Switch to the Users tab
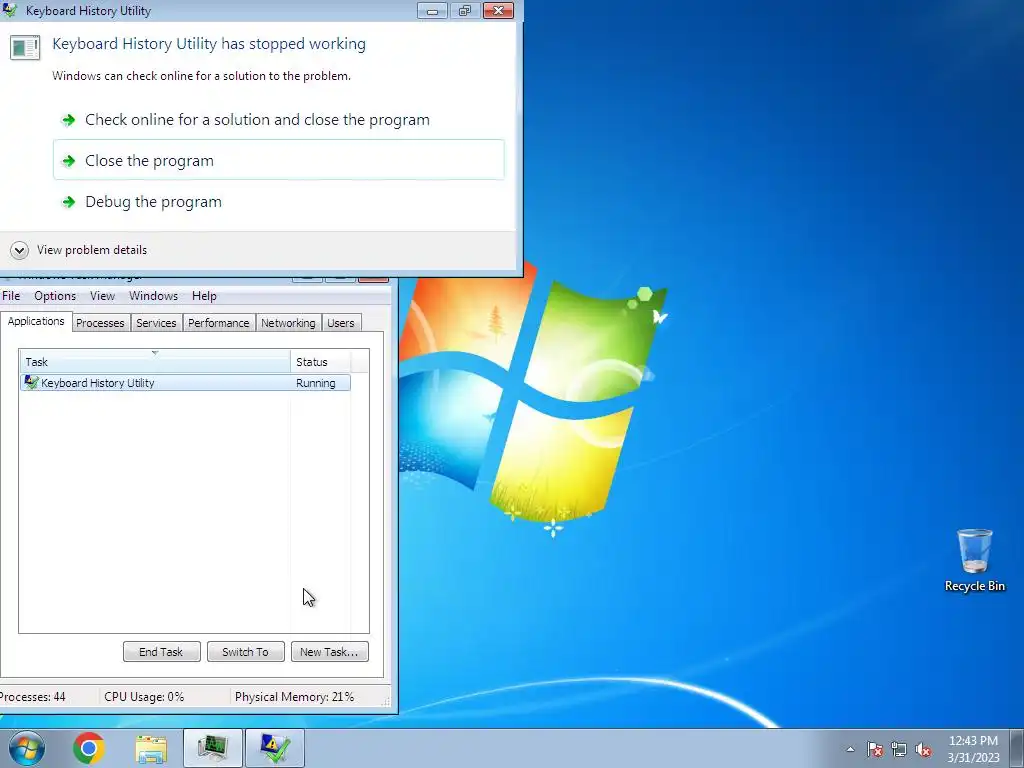This screenshot has height=768, width=1024. pos(341,323)
